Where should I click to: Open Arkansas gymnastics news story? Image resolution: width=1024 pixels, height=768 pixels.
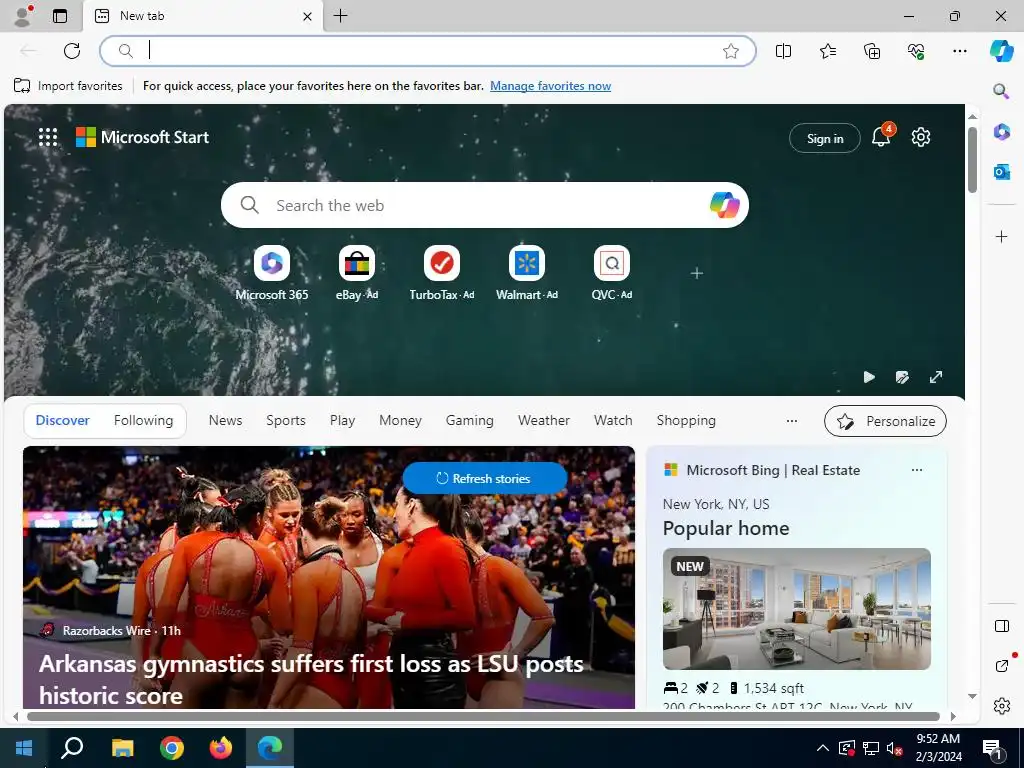311,679
